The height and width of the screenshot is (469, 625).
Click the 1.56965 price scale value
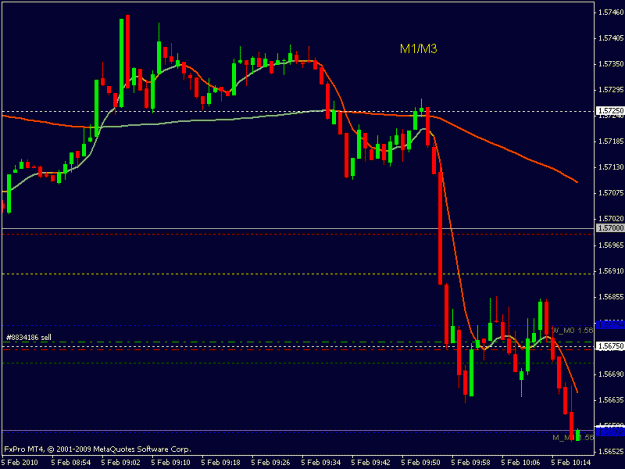tap(611, 245)
